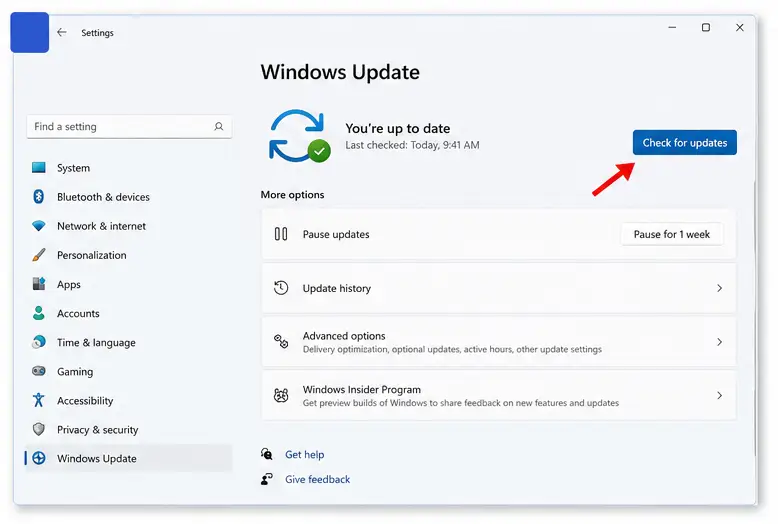This screenshot has width=778, height=524.
Task: Go to Bluetooth & devices
Action: click(129, 196)
